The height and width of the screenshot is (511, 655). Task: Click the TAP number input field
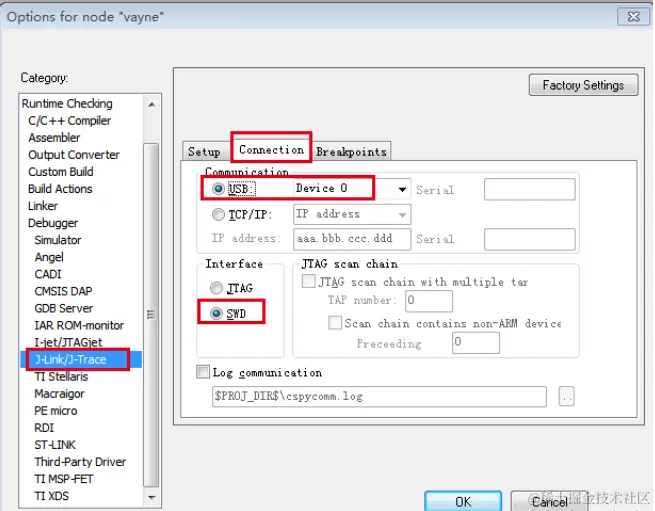tap(429, 300)
